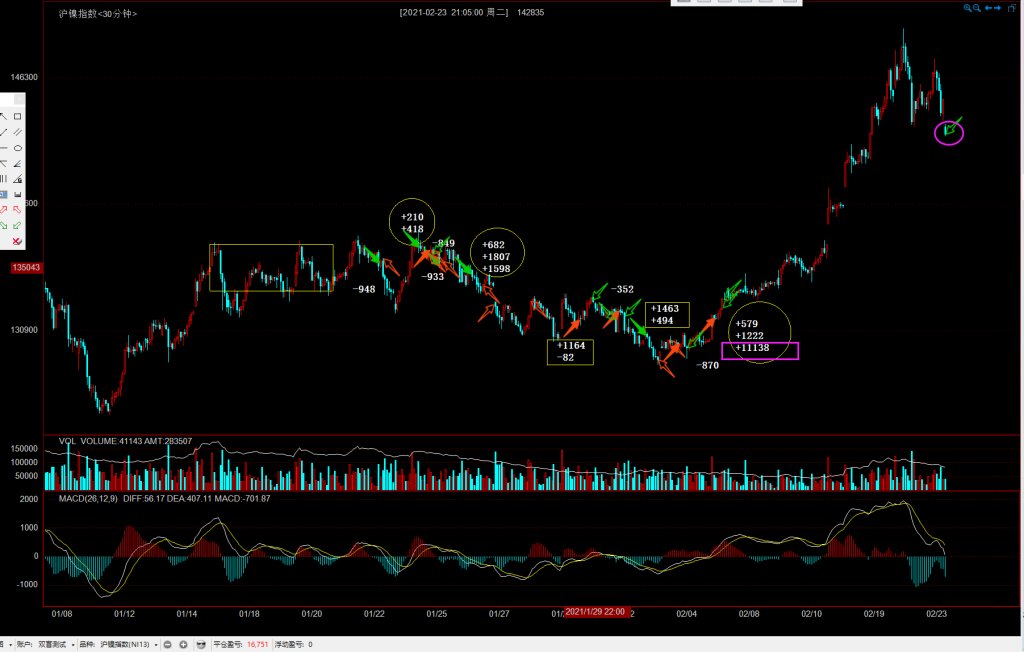This screenshot has height=652, width=1024.
Task: Click the 沪镍指数<30分钟> chart title
Action: pyautogui.click(x=98, y=13)
